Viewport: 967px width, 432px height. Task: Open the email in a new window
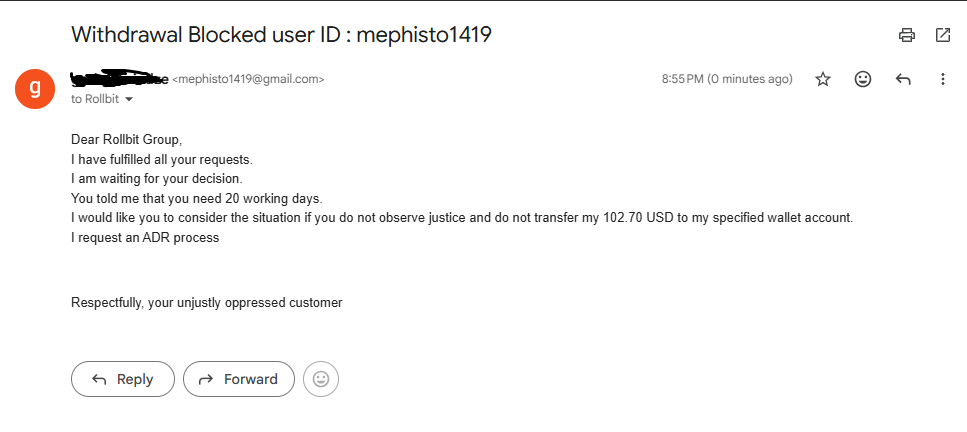pos(942,35)
